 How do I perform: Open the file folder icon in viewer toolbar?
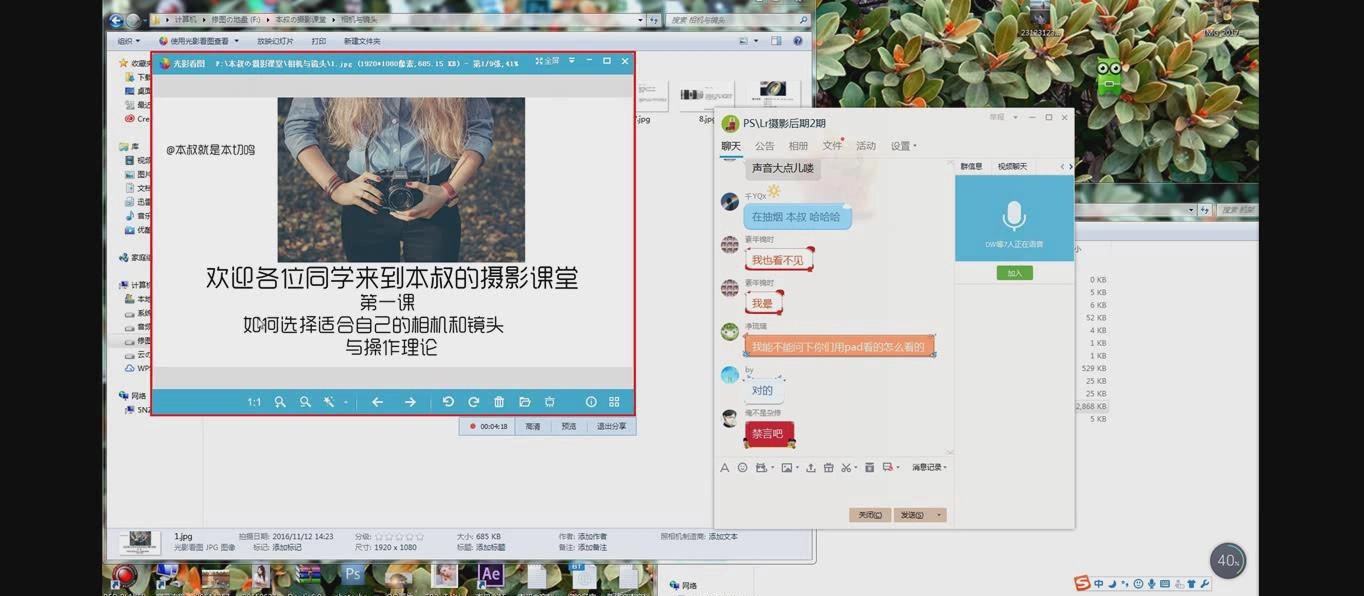[x=524, y=402]
